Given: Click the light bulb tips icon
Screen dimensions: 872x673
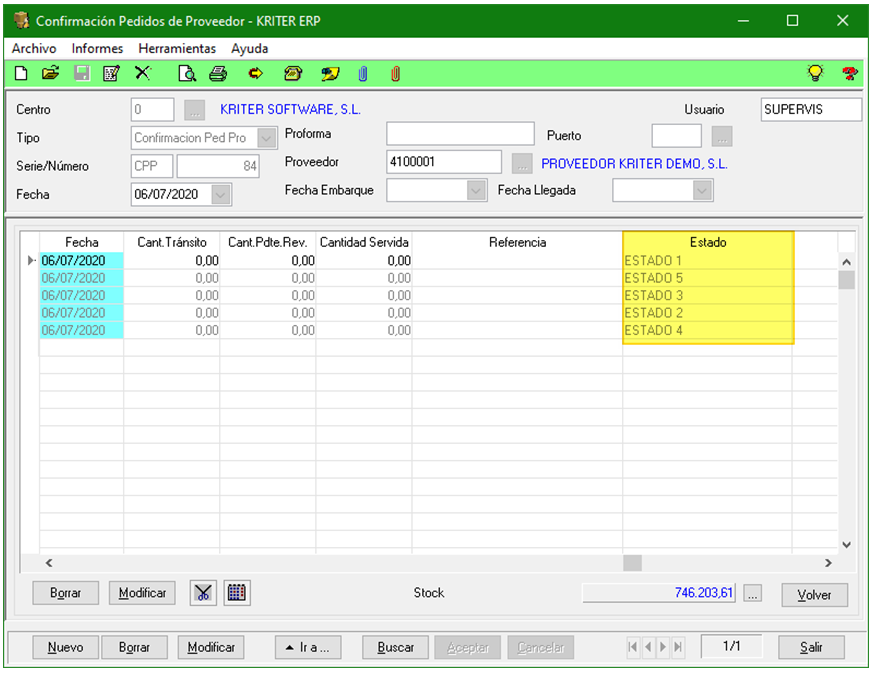Looking at the screenshot, I should click(815, 73).
